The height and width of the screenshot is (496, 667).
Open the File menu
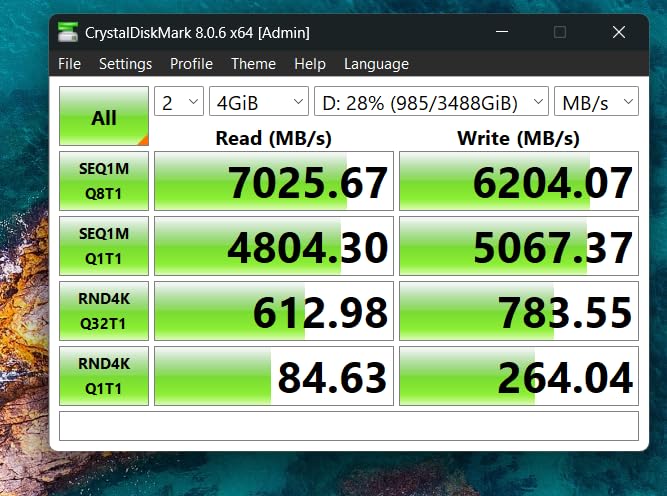tap(70, 64)
